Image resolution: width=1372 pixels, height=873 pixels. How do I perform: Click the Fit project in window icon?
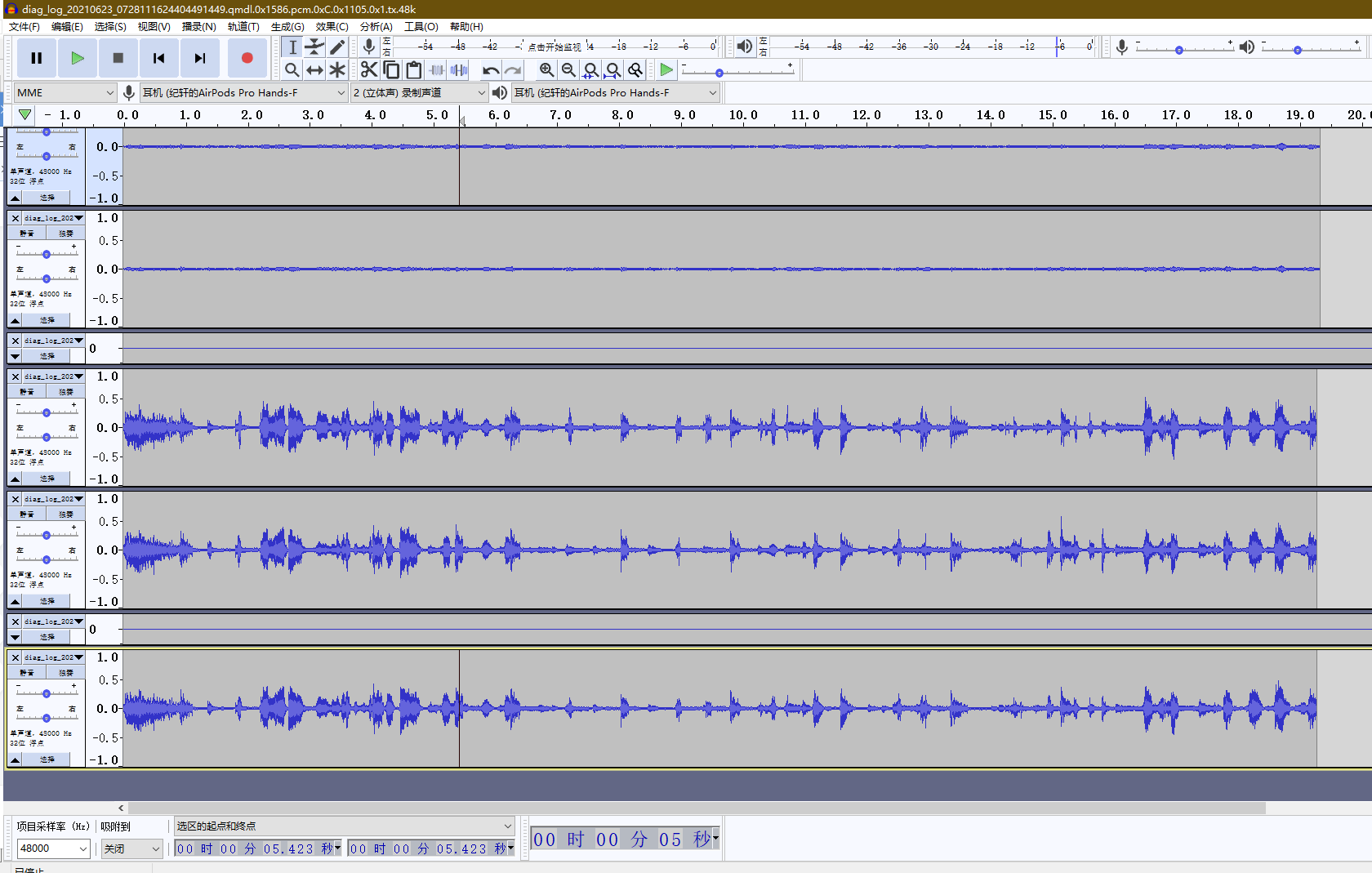[x=613, y=69]
